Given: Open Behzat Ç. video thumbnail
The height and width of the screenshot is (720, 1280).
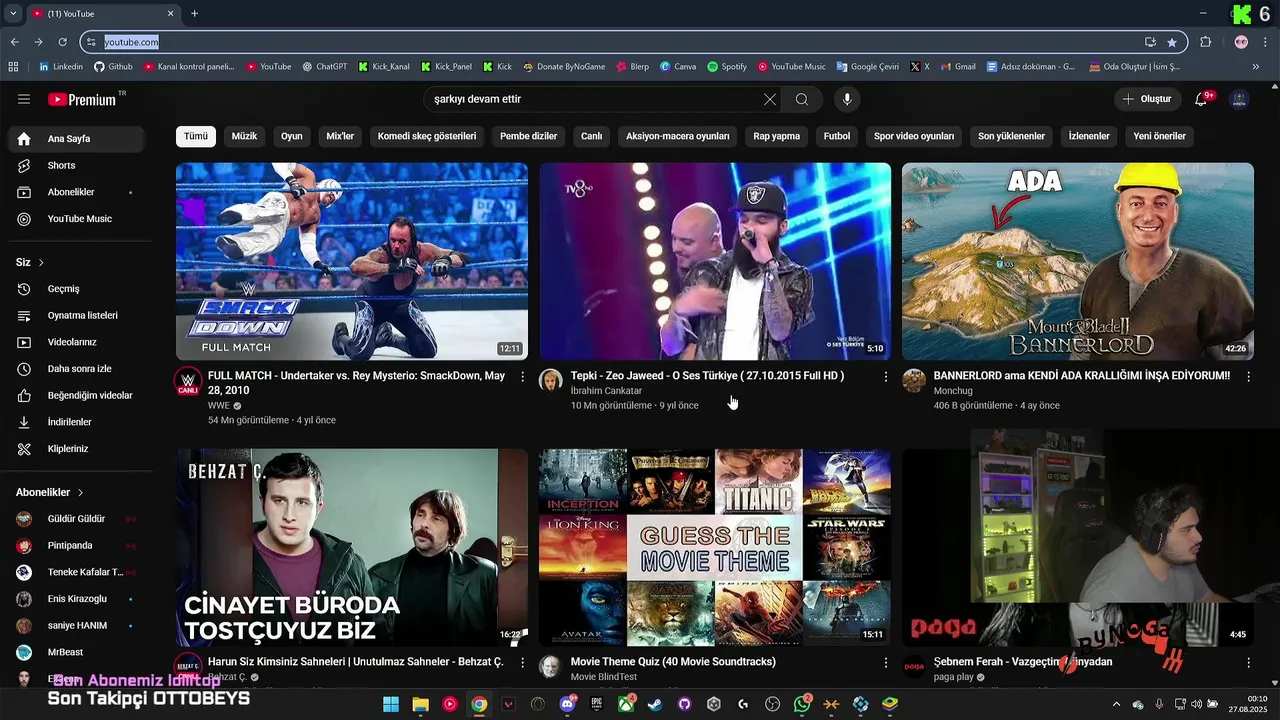Looking at the screenshot, I should click(352, 547).
